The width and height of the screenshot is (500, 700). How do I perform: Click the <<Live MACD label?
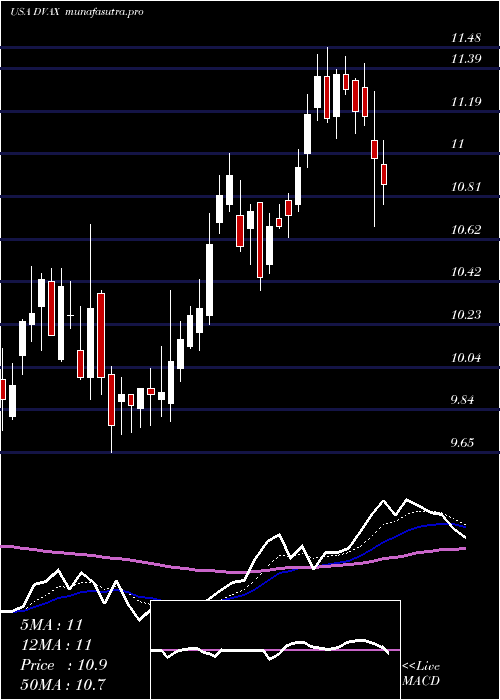pyautogui.click(x=421, y=674)
